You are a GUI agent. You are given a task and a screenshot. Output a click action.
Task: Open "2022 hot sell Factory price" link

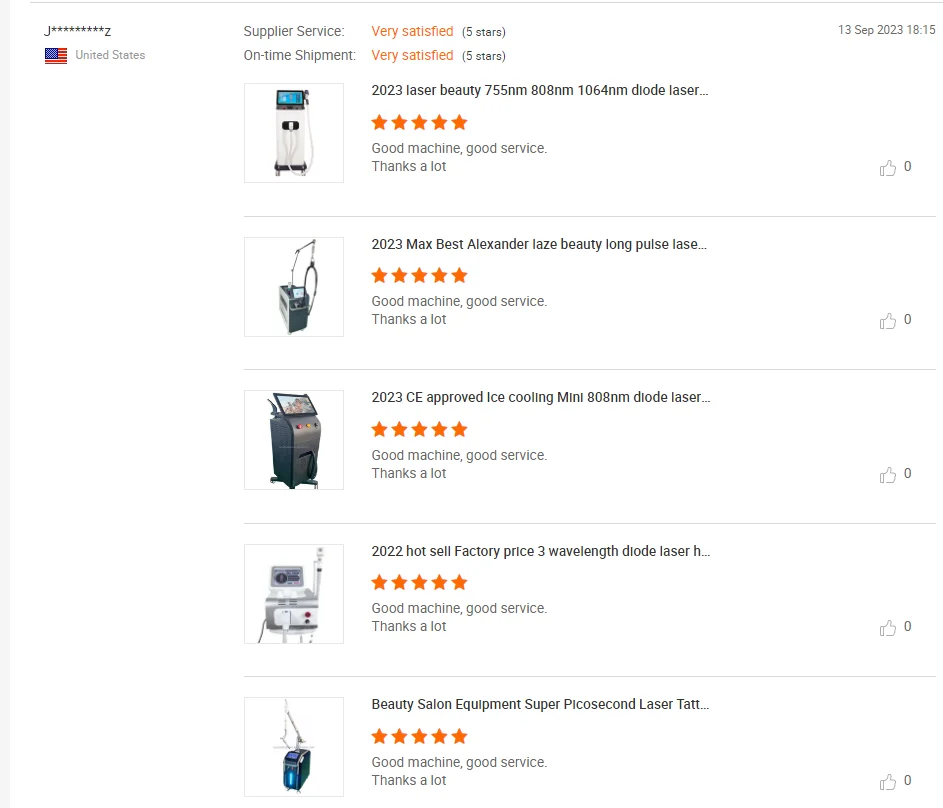coord(541,551)
